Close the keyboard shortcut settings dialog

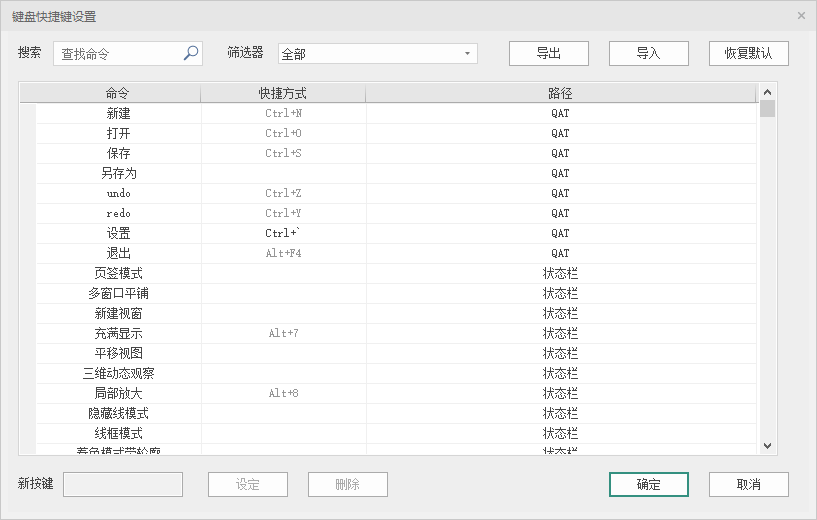(x=801, y=16)
